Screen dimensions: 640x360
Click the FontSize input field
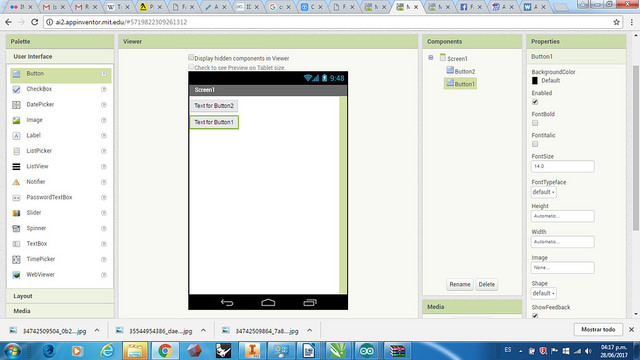(x=562, y=166)
